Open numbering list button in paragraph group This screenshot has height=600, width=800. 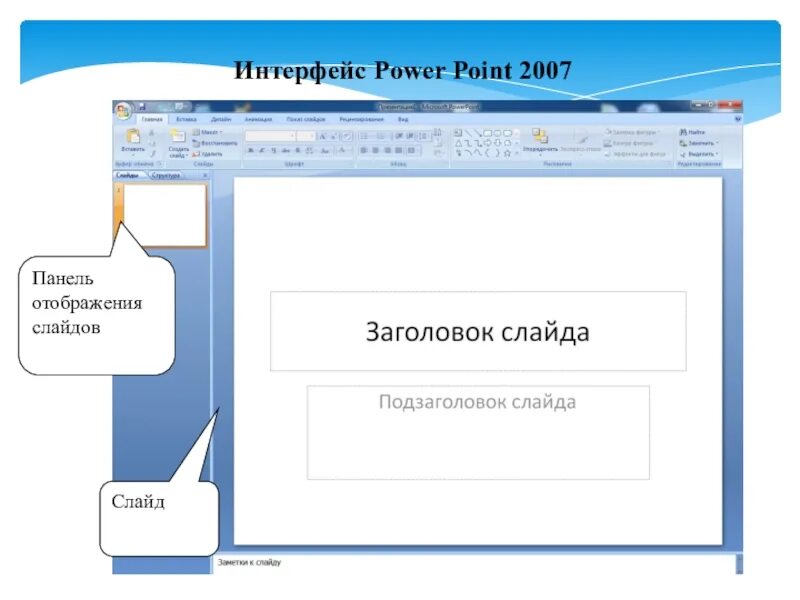point(381,136)
